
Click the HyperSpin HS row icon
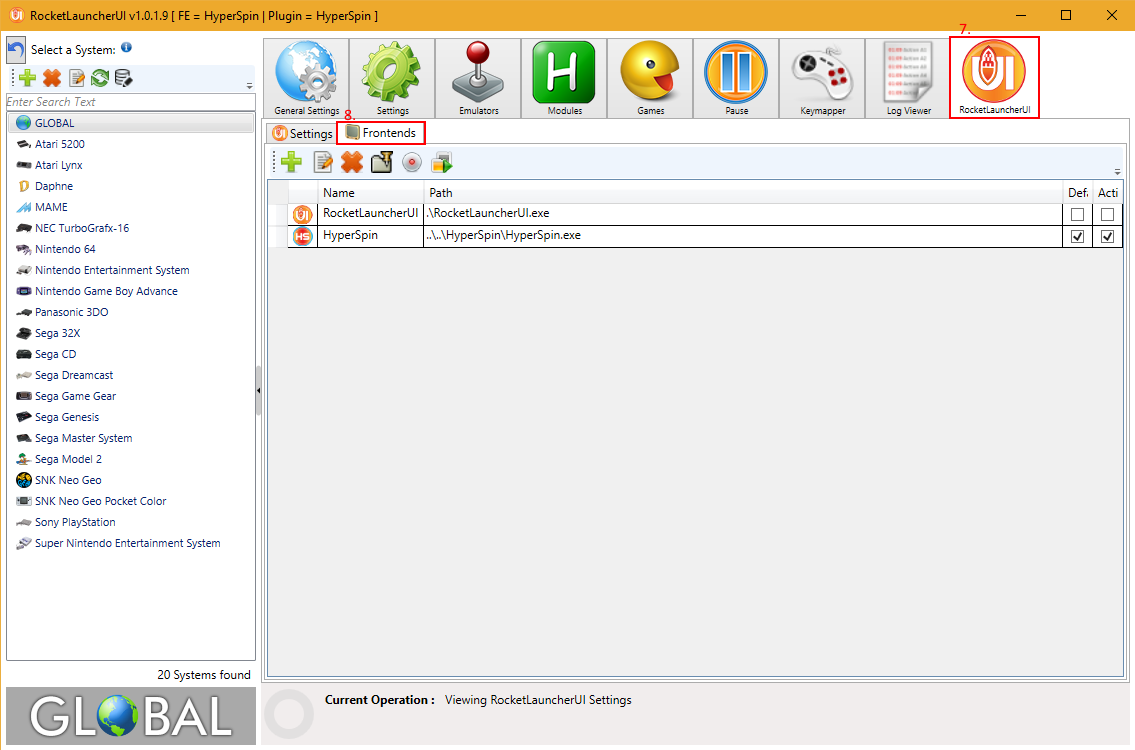pyautogui.click(x=303, y=236)
